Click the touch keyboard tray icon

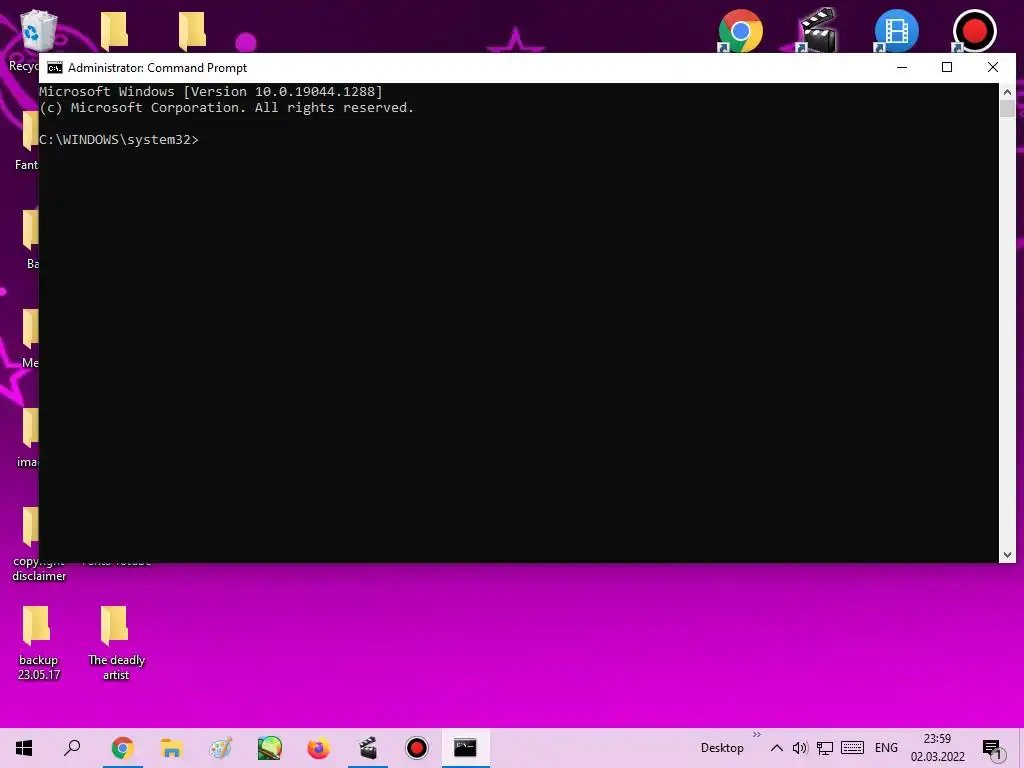[852, 748]
